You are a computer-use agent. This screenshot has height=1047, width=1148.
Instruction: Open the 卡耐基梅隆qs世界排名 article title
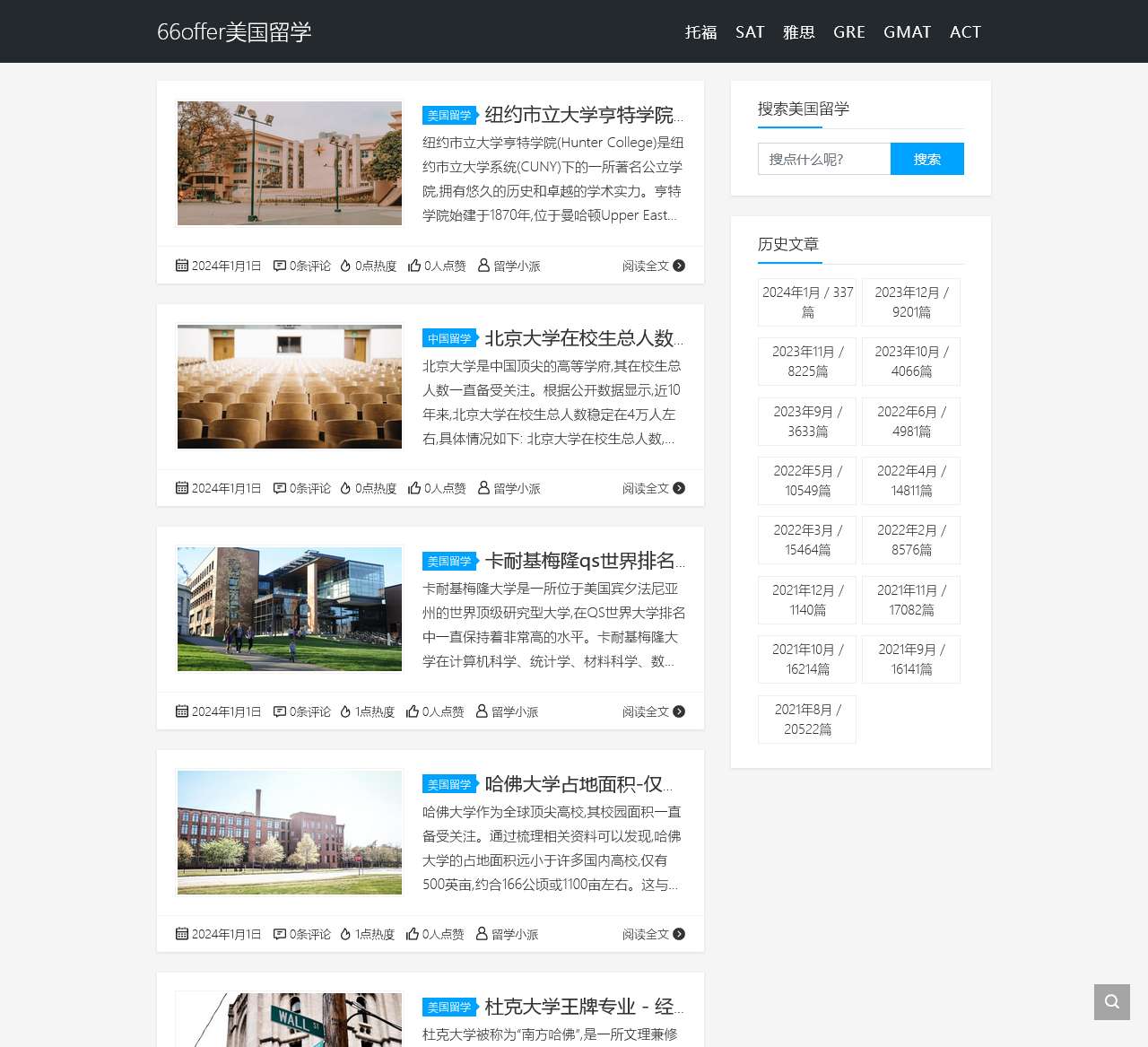coord(585,561)
